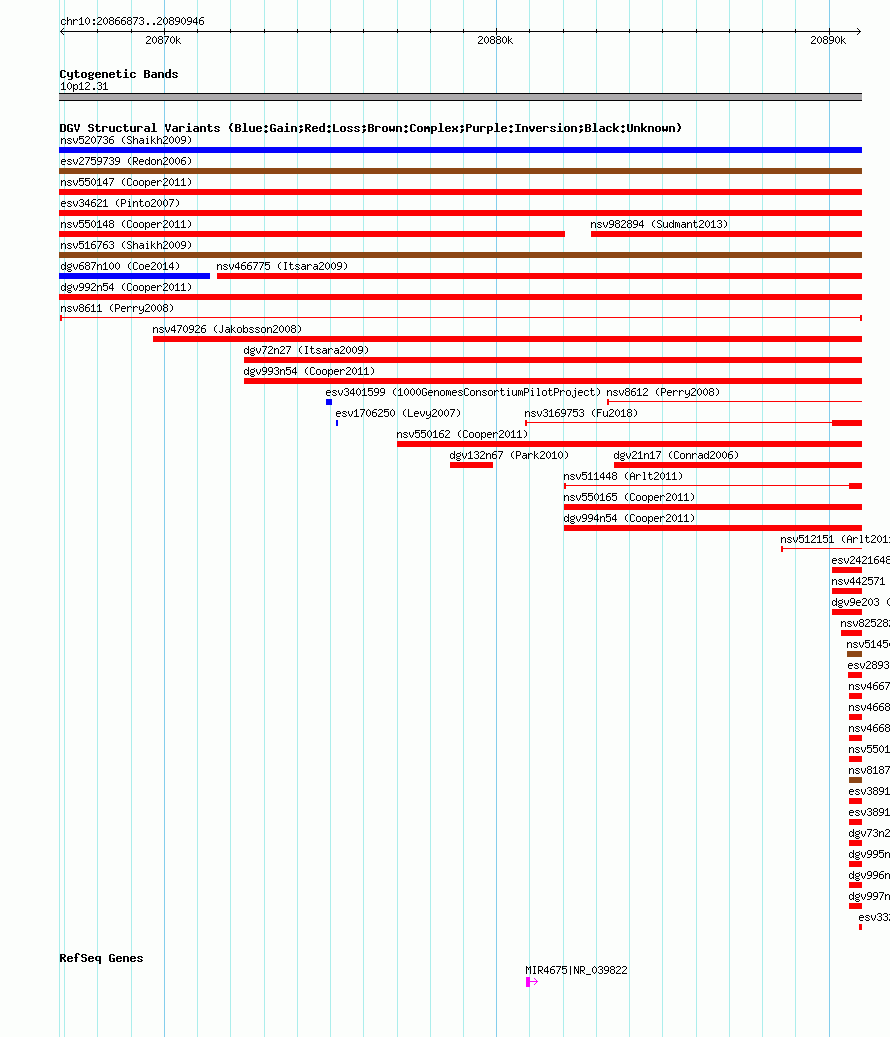The width and height of the screenshot is (890, 1037).
Task: Click the Cytogenetic Bands track title
Action: pos(119,74)
